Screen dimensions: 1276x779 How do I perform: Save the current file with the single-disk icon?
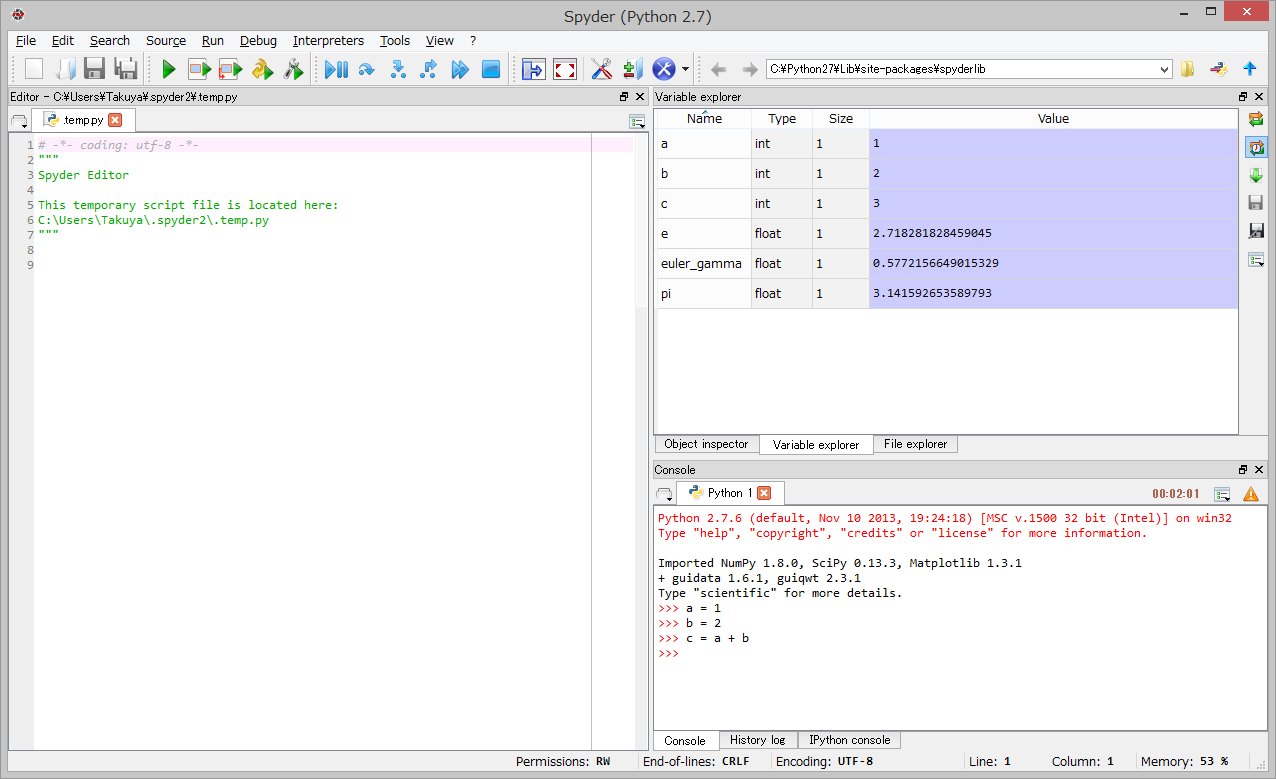[x=95, y=69]
